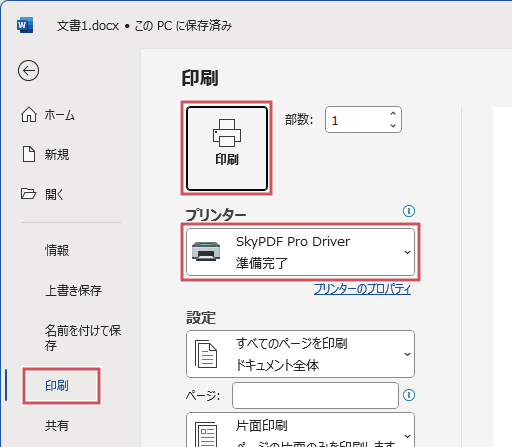Open the ホーム page
Image resolution: width=512 pixels, height=447 pixels.
tap(48, 115)
